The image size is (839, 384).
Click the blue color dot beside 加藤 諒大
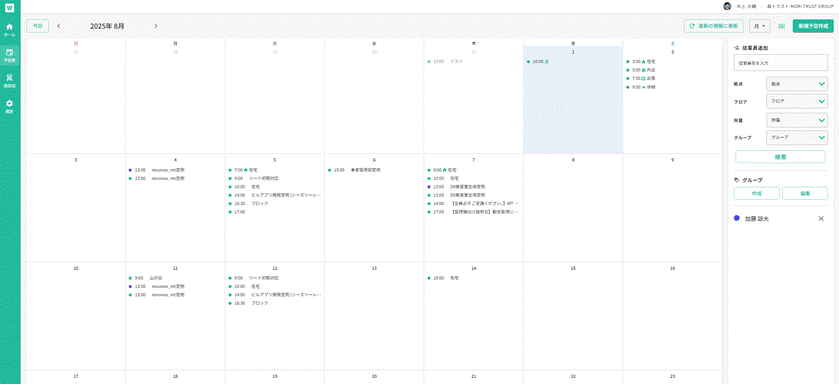click(x=737, y=219)
